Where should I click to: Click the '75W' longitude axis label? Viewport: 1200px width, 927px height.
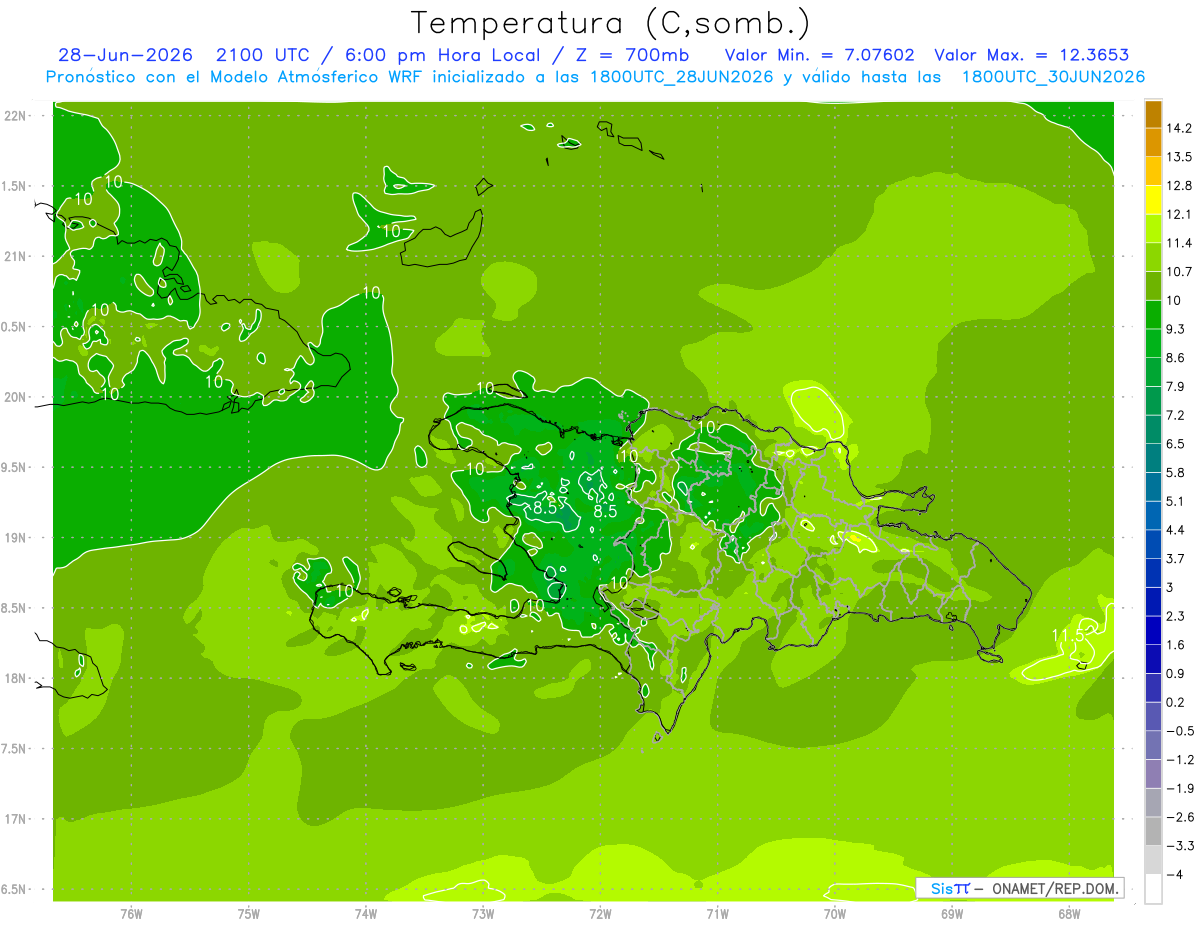[249, 913]
